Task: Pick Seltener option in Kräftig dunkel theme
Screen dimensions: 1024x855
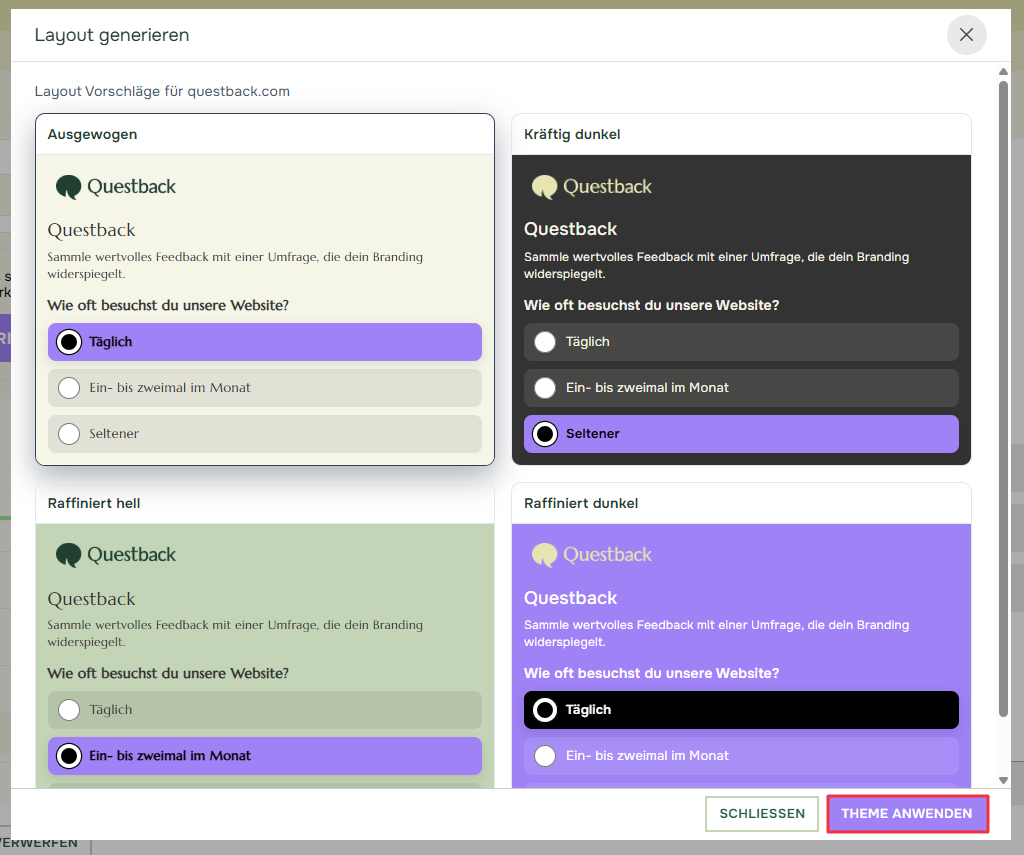Action: click(545, 434)
